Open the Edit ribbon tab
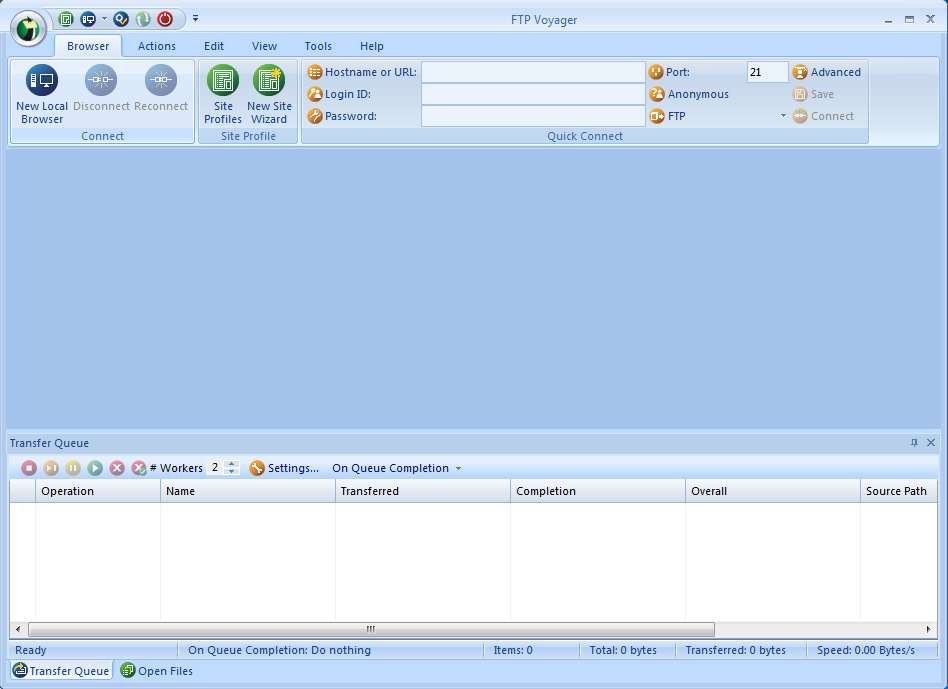The width and height of the screenshot is (948, 689). pos(213,46)
